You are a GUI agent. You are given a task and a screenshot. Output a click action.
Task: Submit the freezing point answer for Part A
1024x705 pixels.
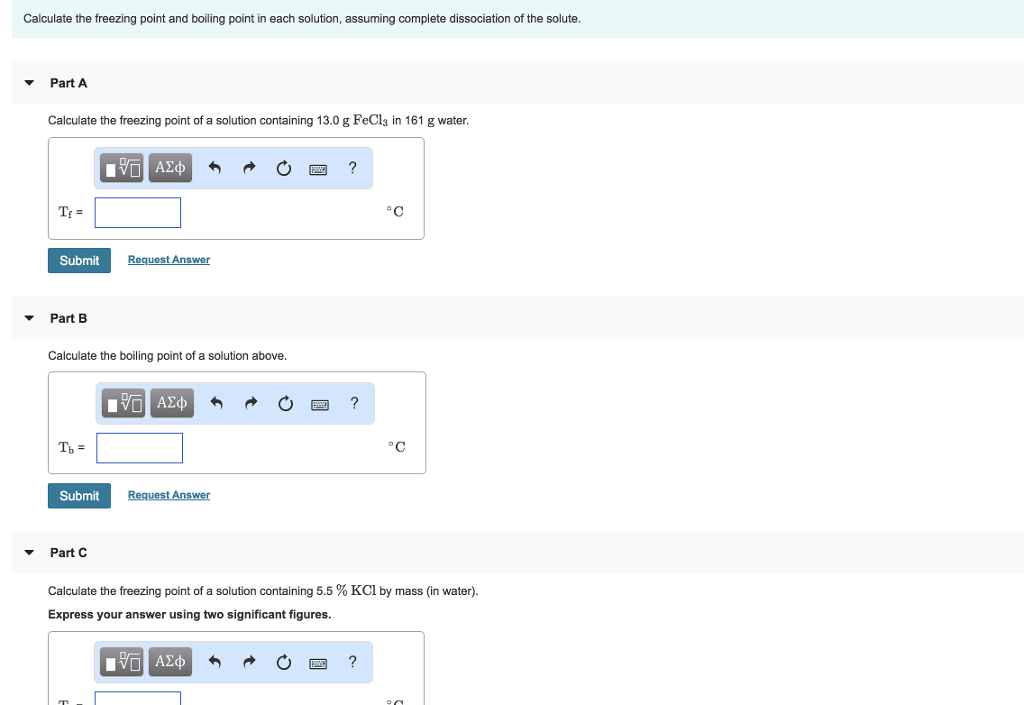(x=79, y=260)
